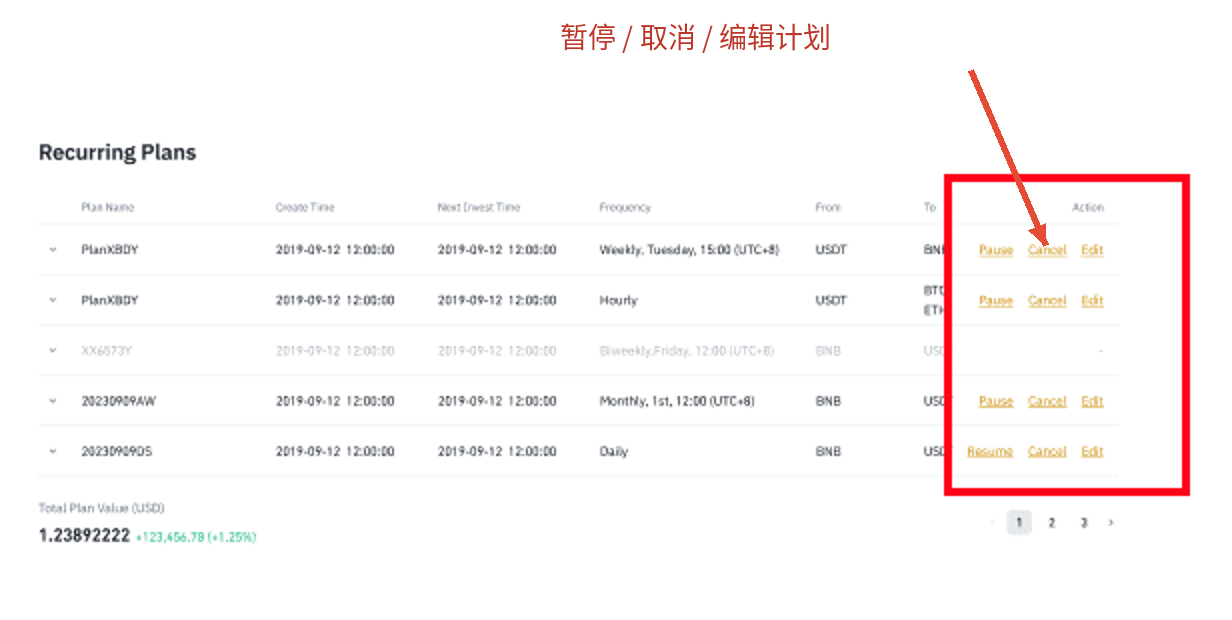Expand the PlanXBDY row with Weekly Tuesday frequency
Image resolution: width=1232 pixels, height=620 pixels.
pyautogui.click(x=53, y=250)
